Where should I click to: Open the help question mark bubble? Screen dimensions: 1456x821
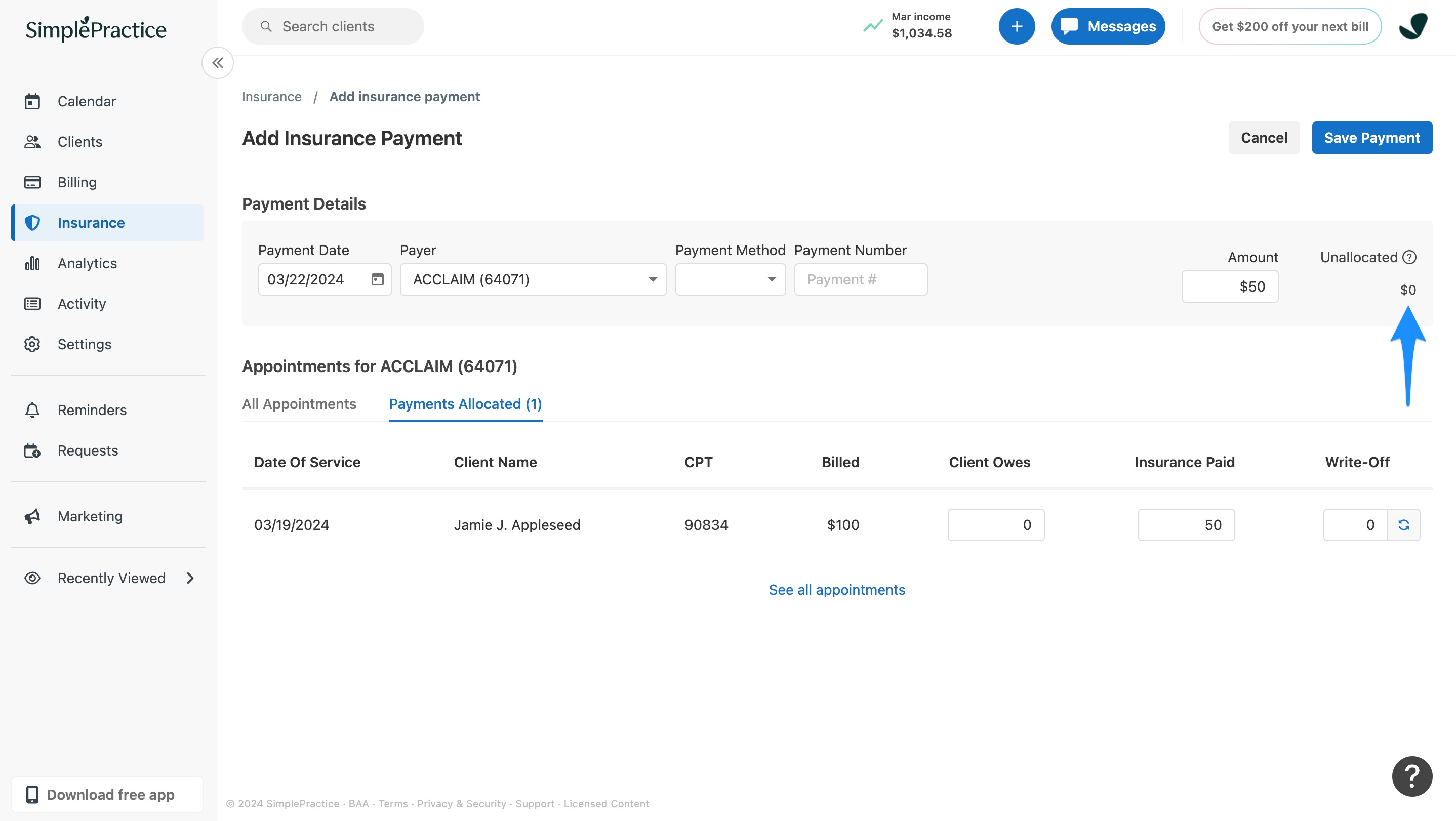1412,776
